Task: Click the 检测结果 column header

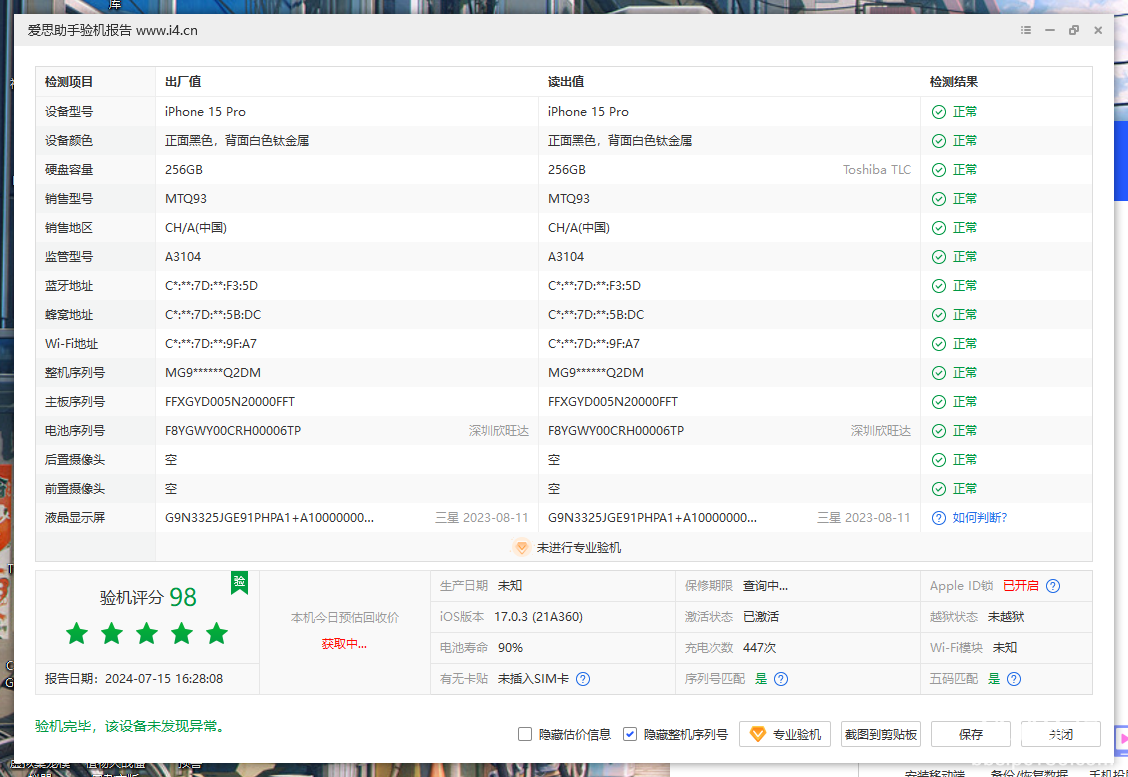Action: click(x=954, y=82)
